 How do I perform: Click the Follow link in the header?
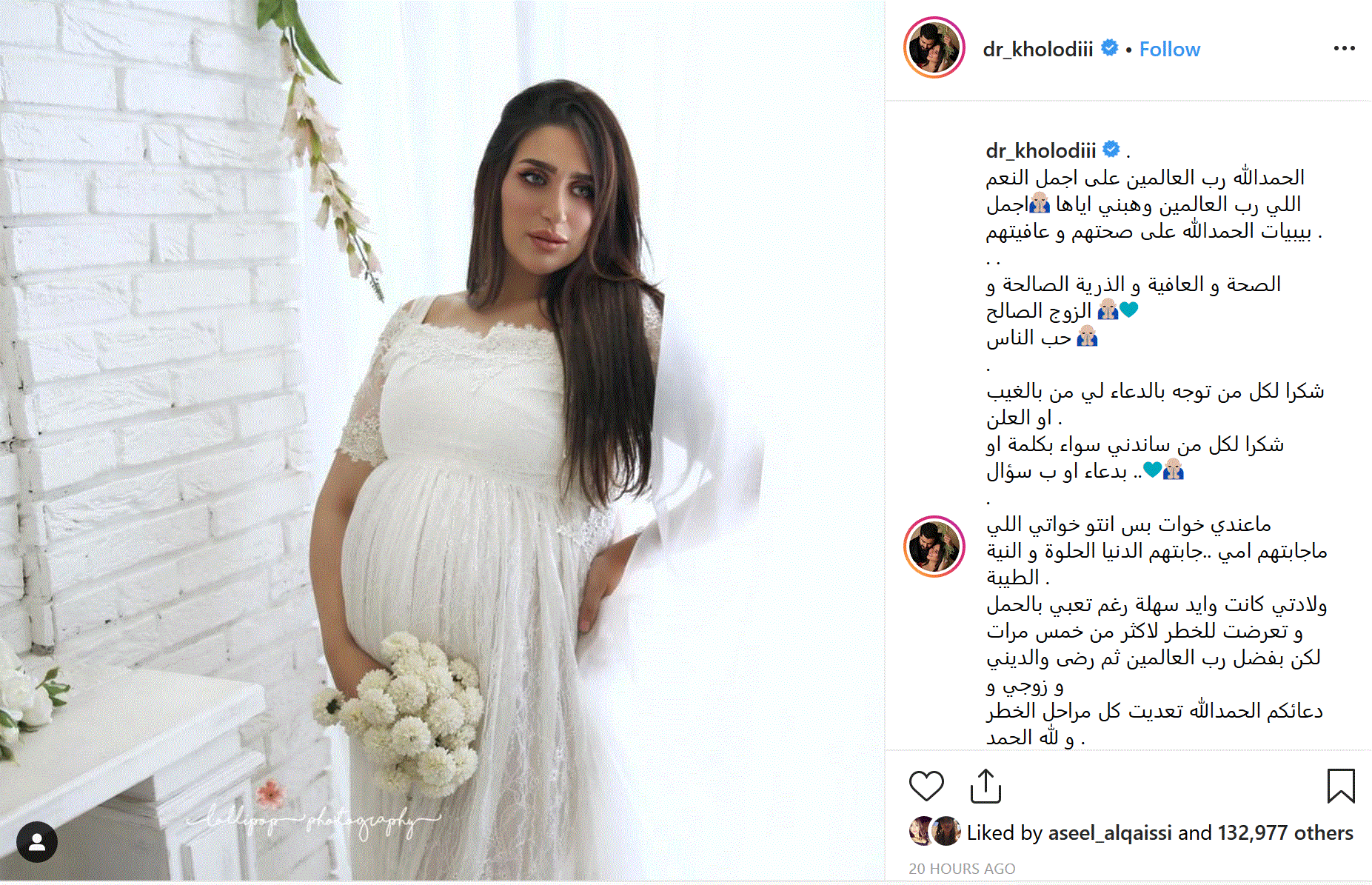tap(1169, 50)
